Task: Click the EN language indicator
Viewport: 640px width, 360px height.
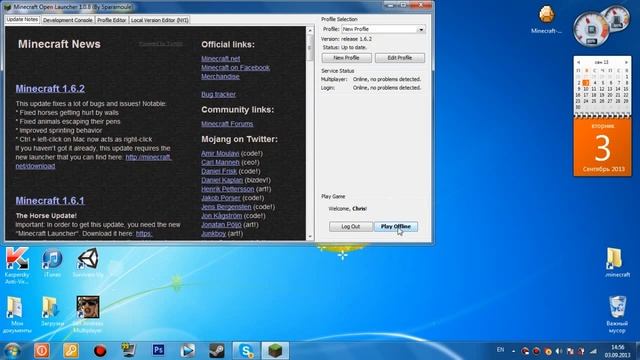Action: coord(500,350)
